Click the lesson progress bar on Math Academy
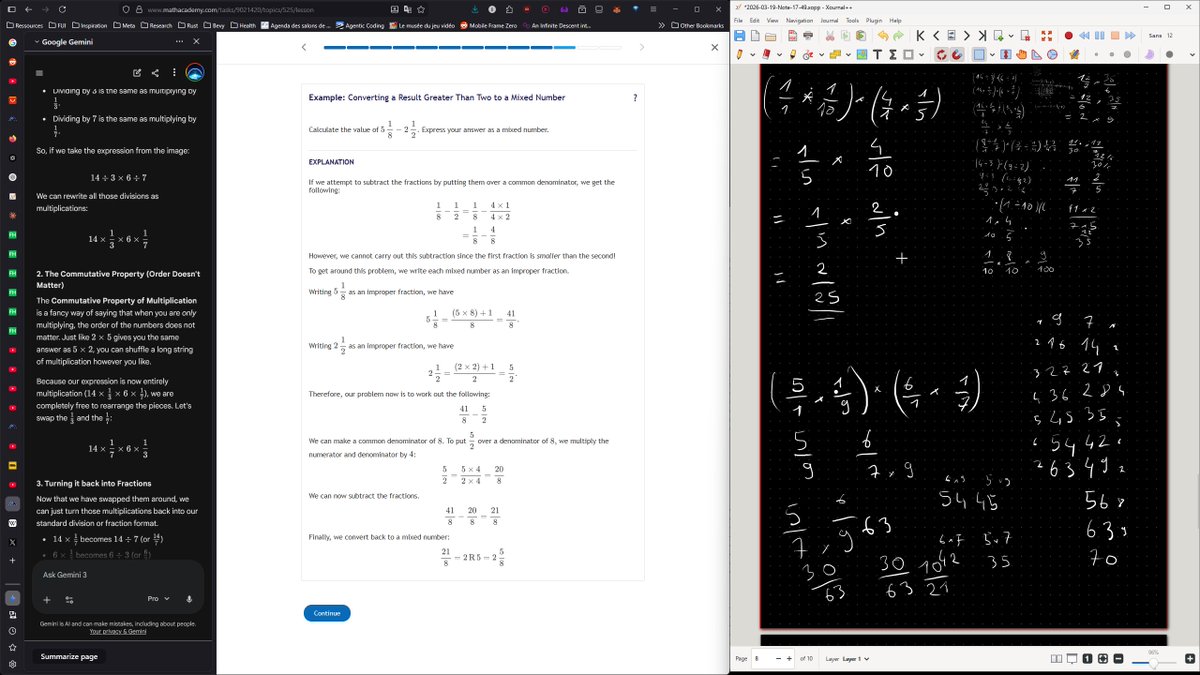 [473, 47]
